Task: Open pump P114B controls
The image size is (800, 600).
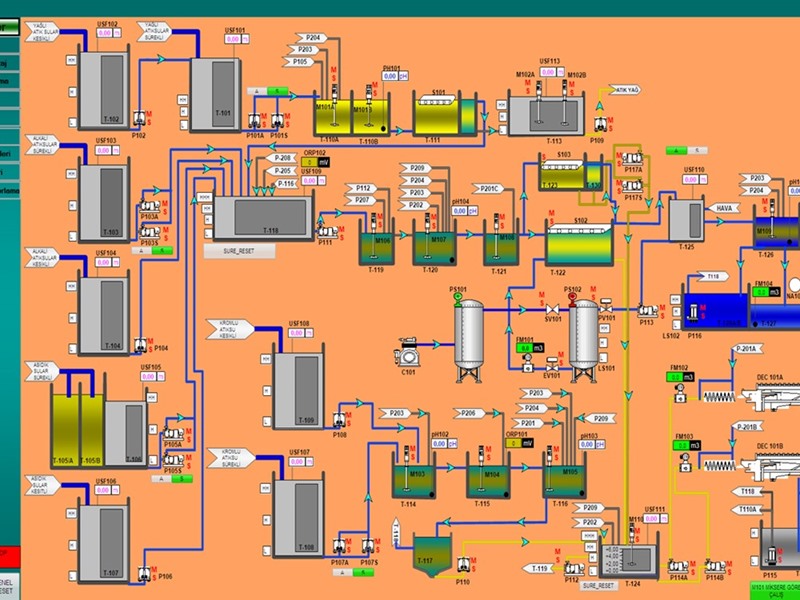Action: click(716, 566)
